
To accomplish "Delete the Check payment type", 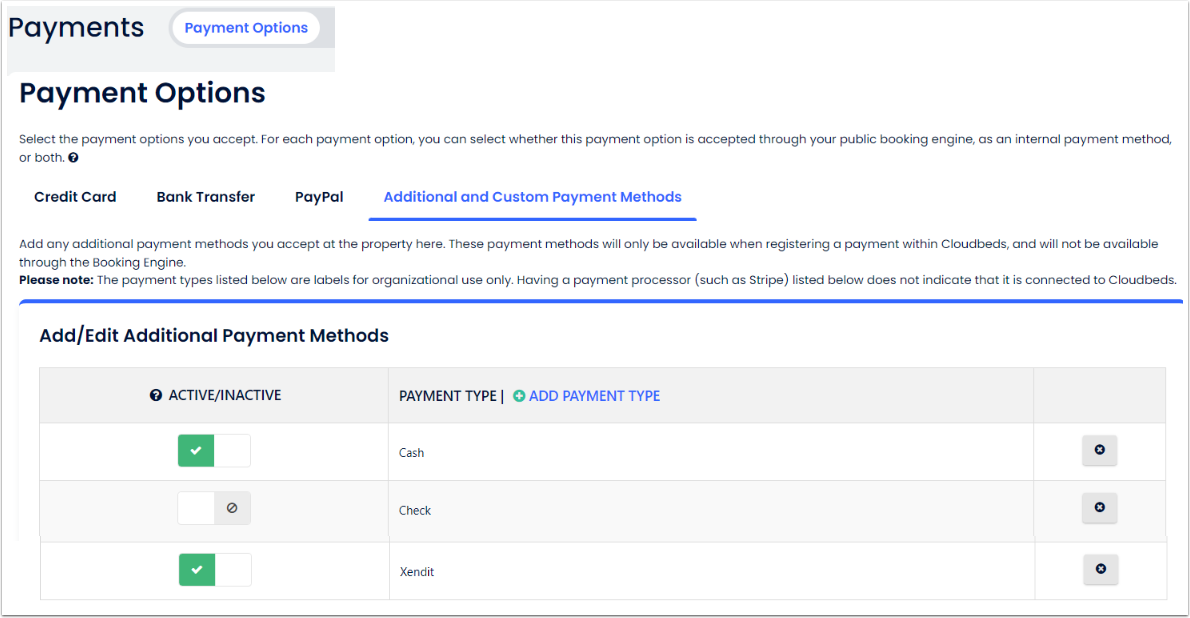I will pos(1099,508).
